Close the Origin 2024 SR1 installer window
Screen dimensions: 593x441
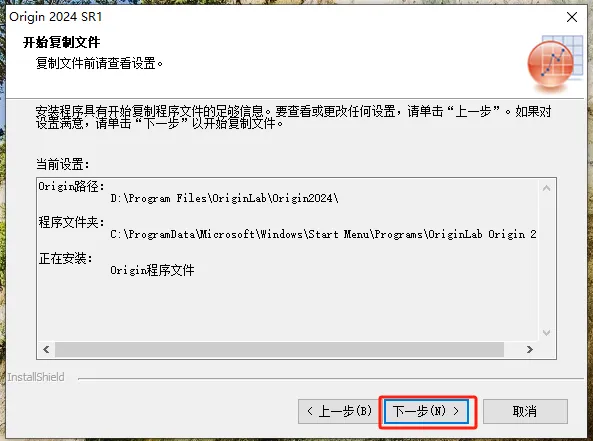[572, 17]
